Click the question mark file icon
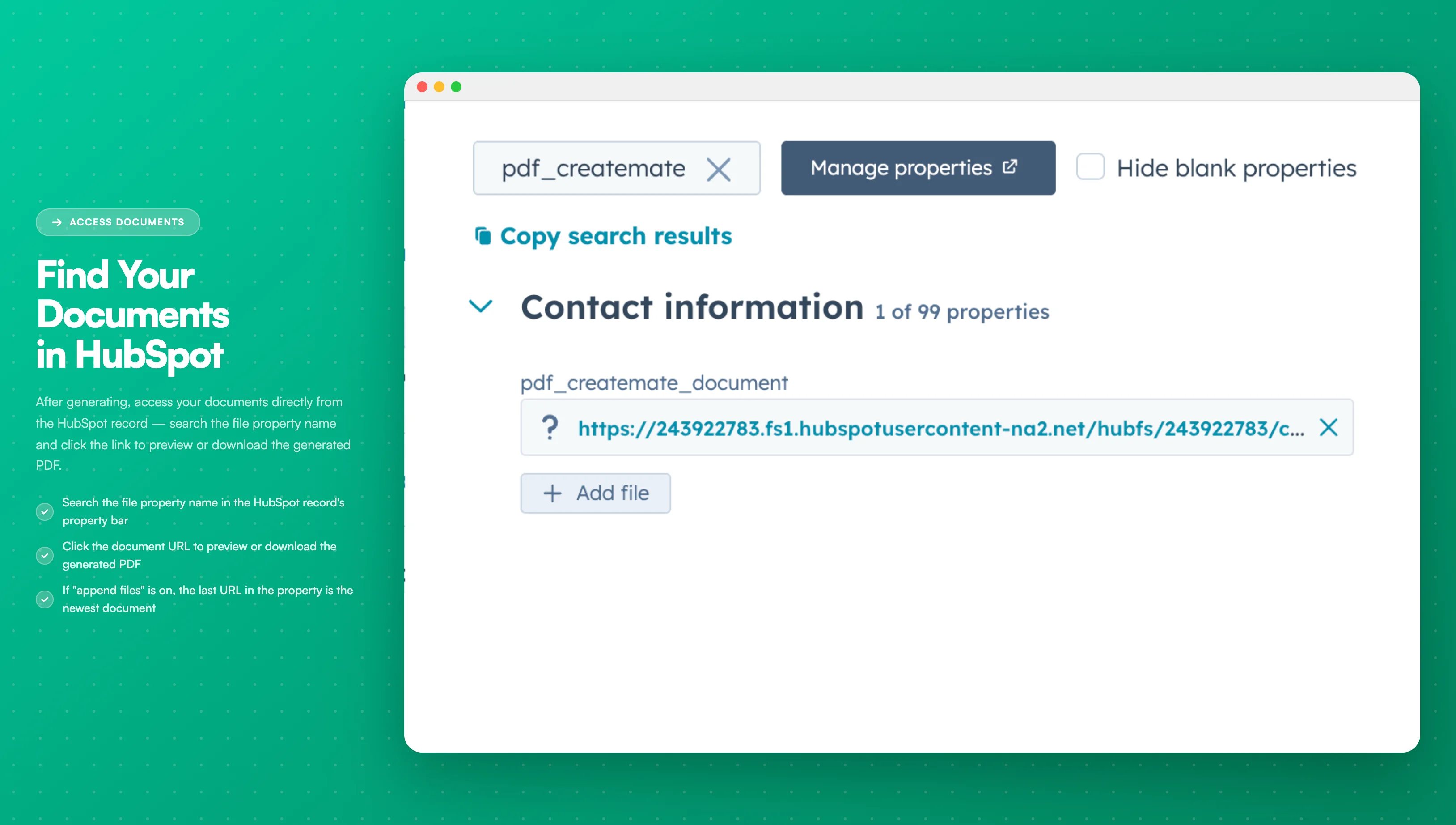 [549, 427]
